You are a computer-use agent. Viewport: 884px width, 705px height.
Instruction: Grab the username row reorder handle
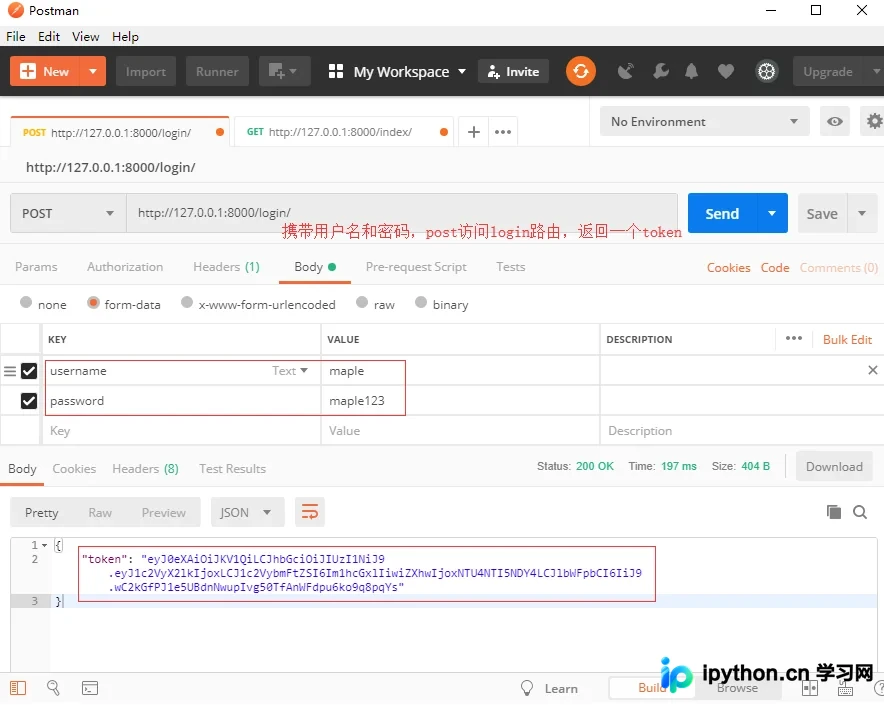point(10,371)
